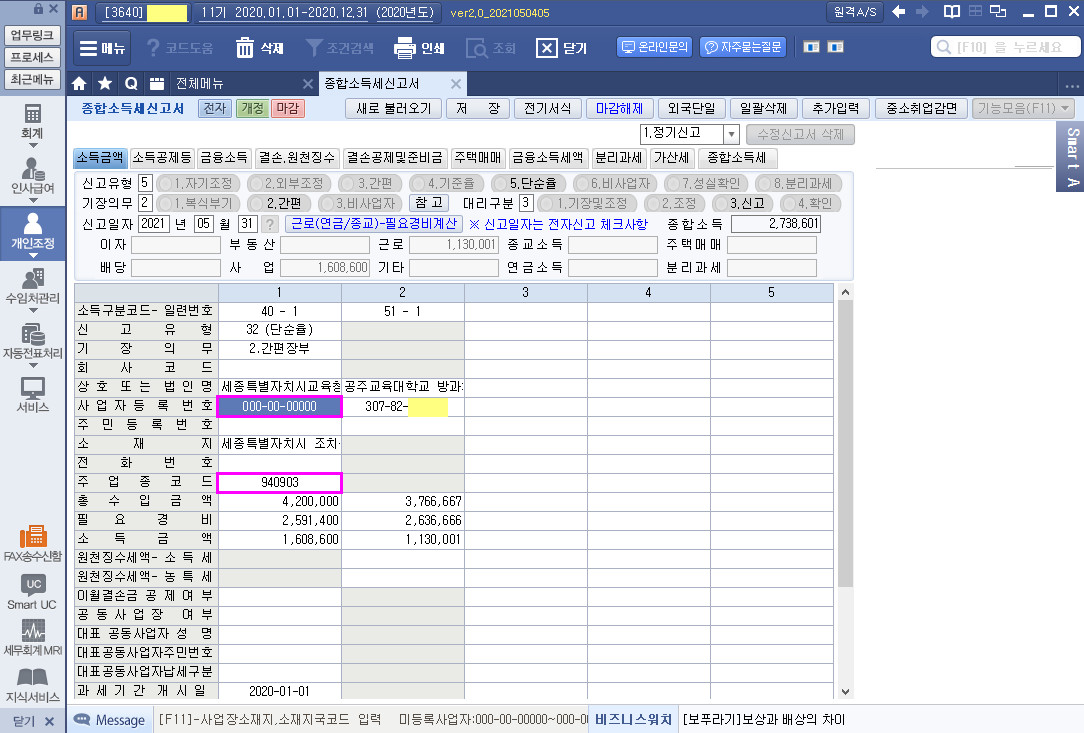Select radio 1.복식부기
Screen dimensions: 1084x733
[x=198, y=203]
